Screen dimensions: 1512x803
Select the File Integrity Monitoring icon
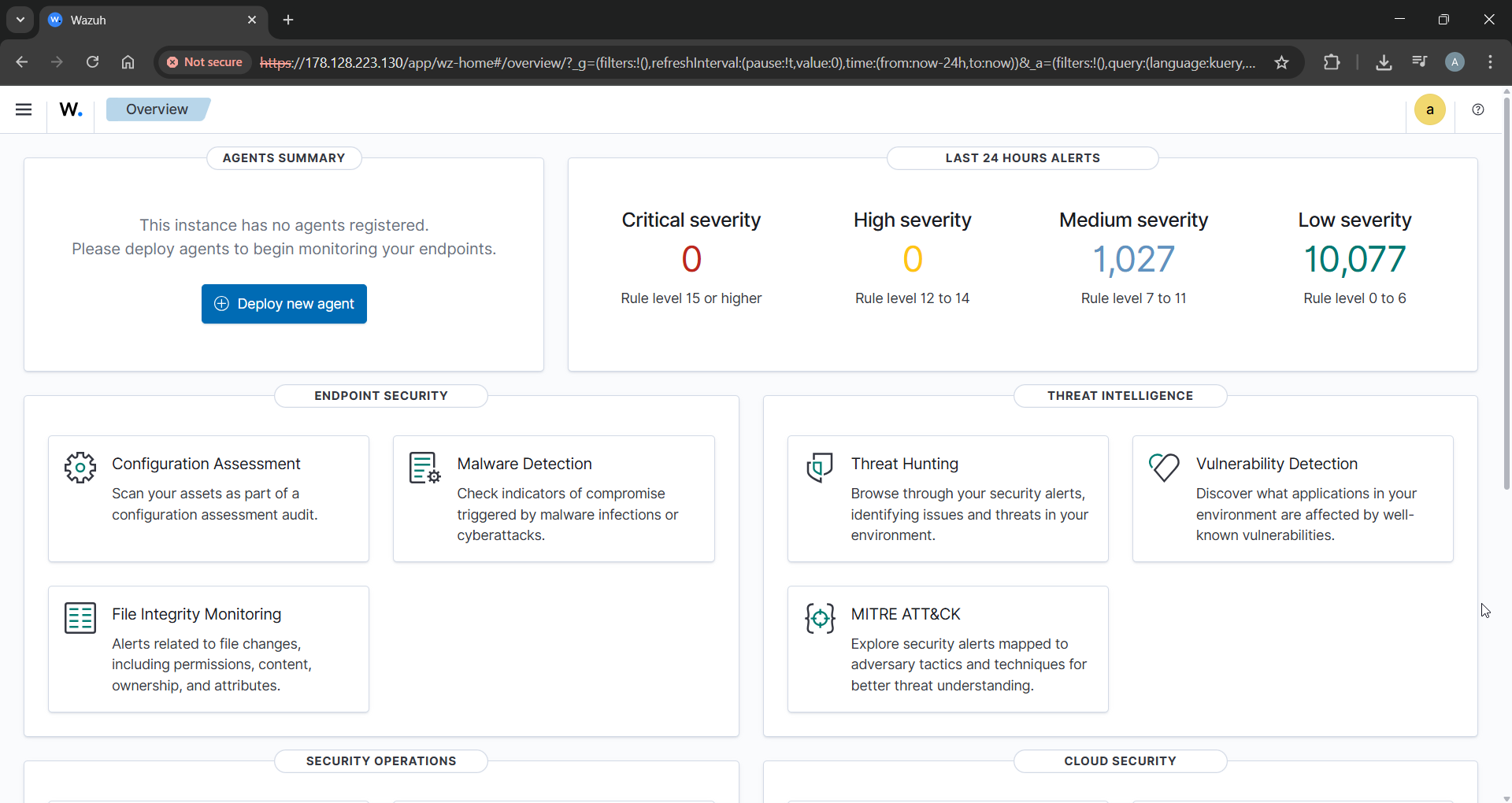click(x=79, y=619)
